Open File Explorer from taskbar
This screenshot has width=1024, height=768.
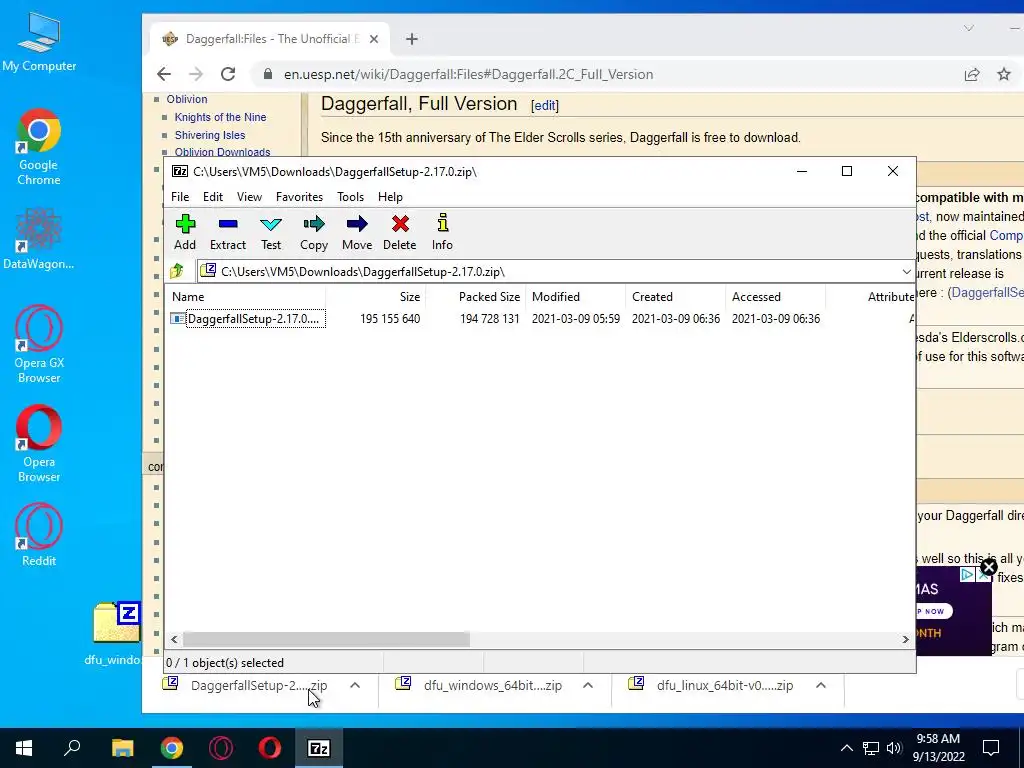pos(122,748)
